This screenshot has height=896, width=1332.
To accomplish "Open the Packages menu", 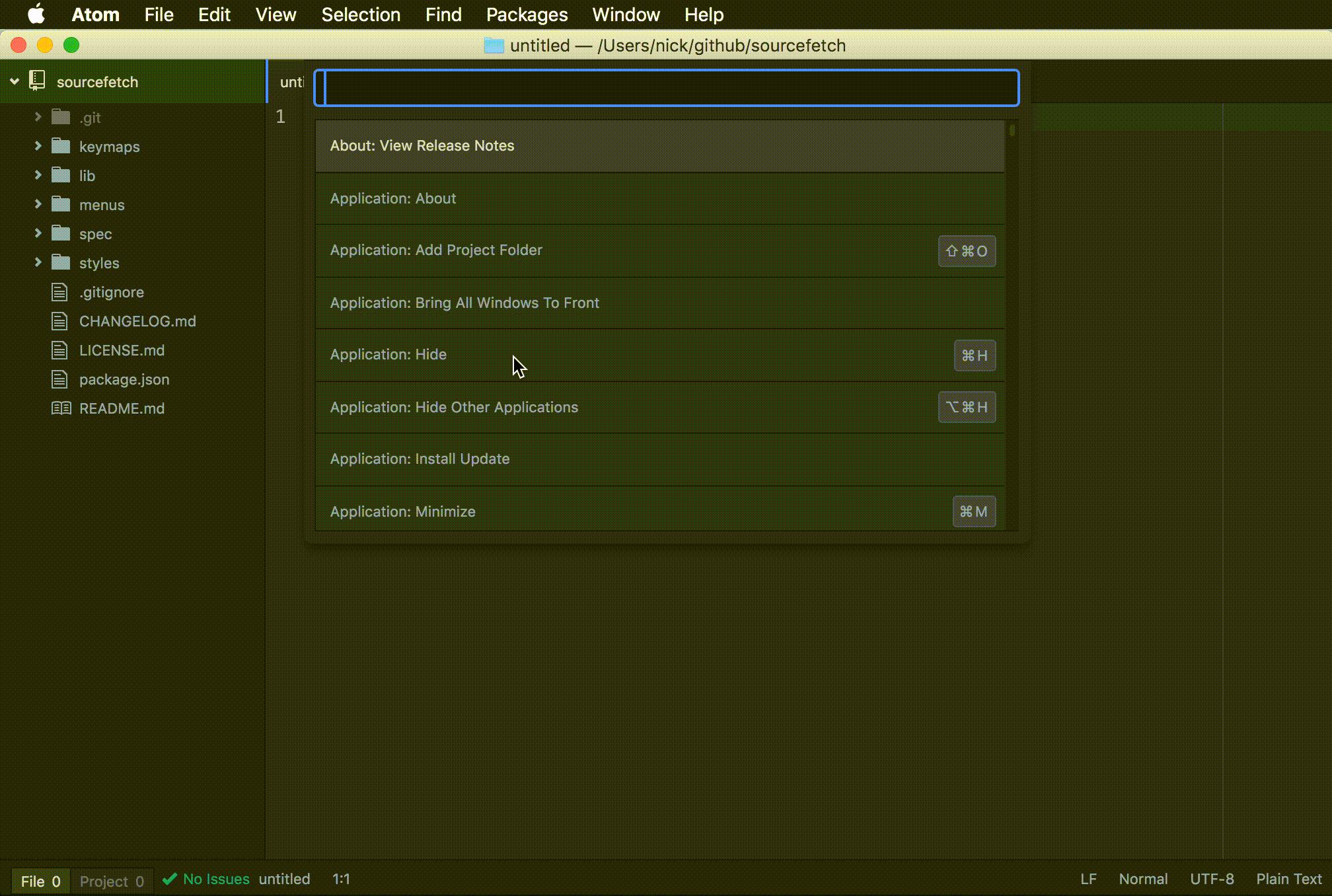I will point(527,15).
